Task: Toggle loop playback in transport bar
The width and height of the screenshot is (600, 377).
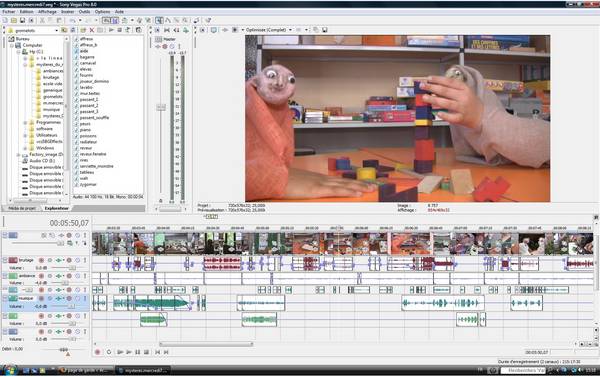Action: click(x=109, y=352)
